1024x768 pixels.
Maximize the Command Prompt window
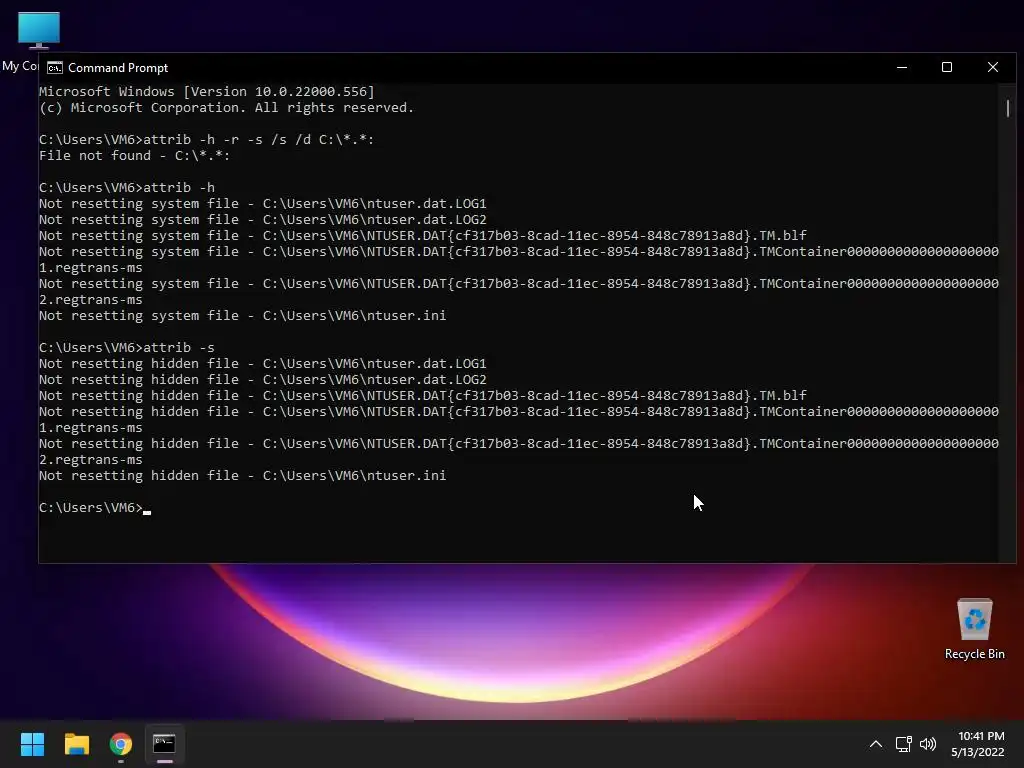tap(947, 67)
